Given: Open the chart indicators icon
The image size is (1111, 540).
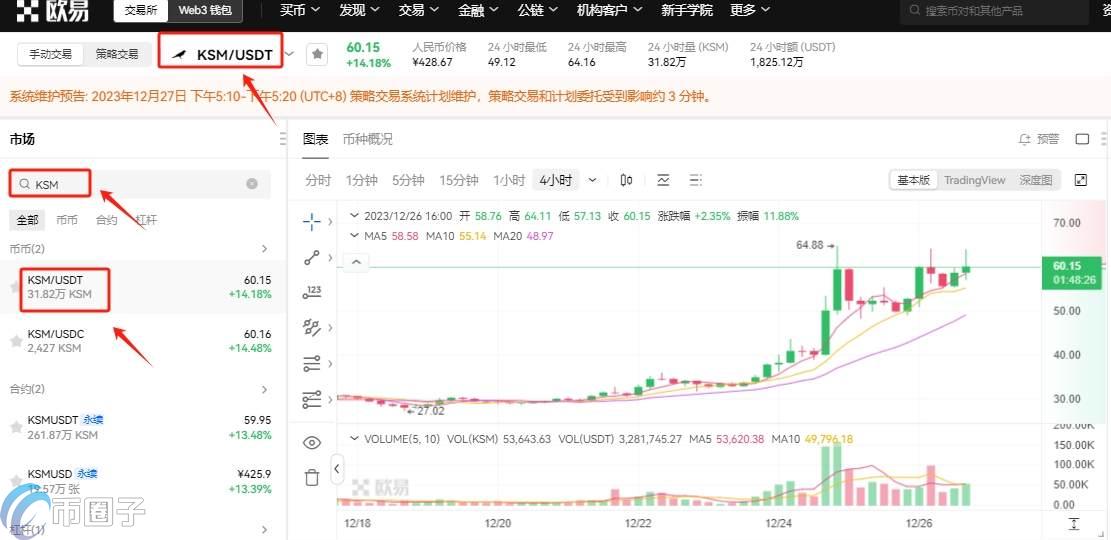Looking at the screenshot, I should coord(663,180).
